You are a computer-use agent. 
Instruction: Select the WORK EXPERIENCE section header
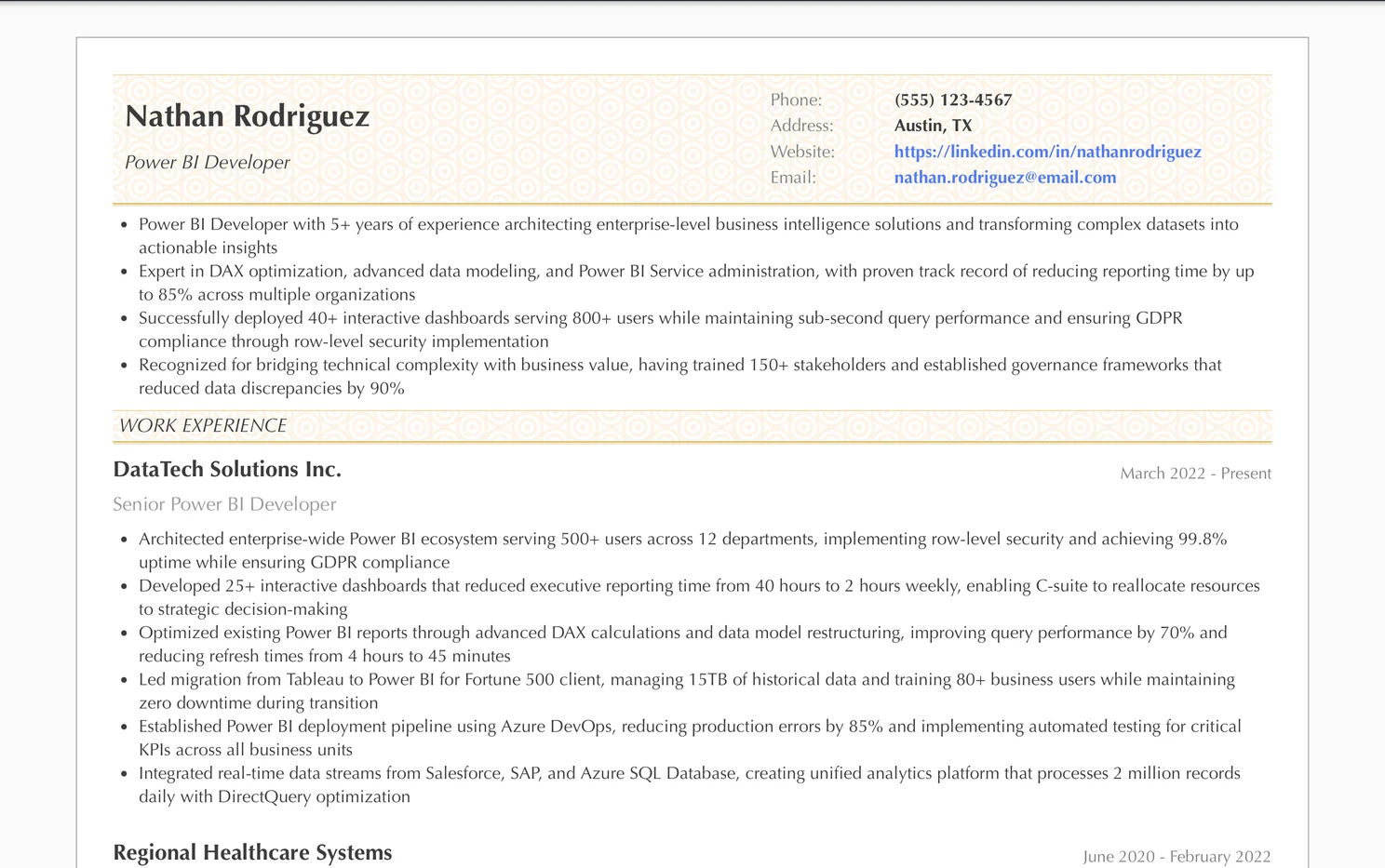pyautogui.click(x=202, y=425)
